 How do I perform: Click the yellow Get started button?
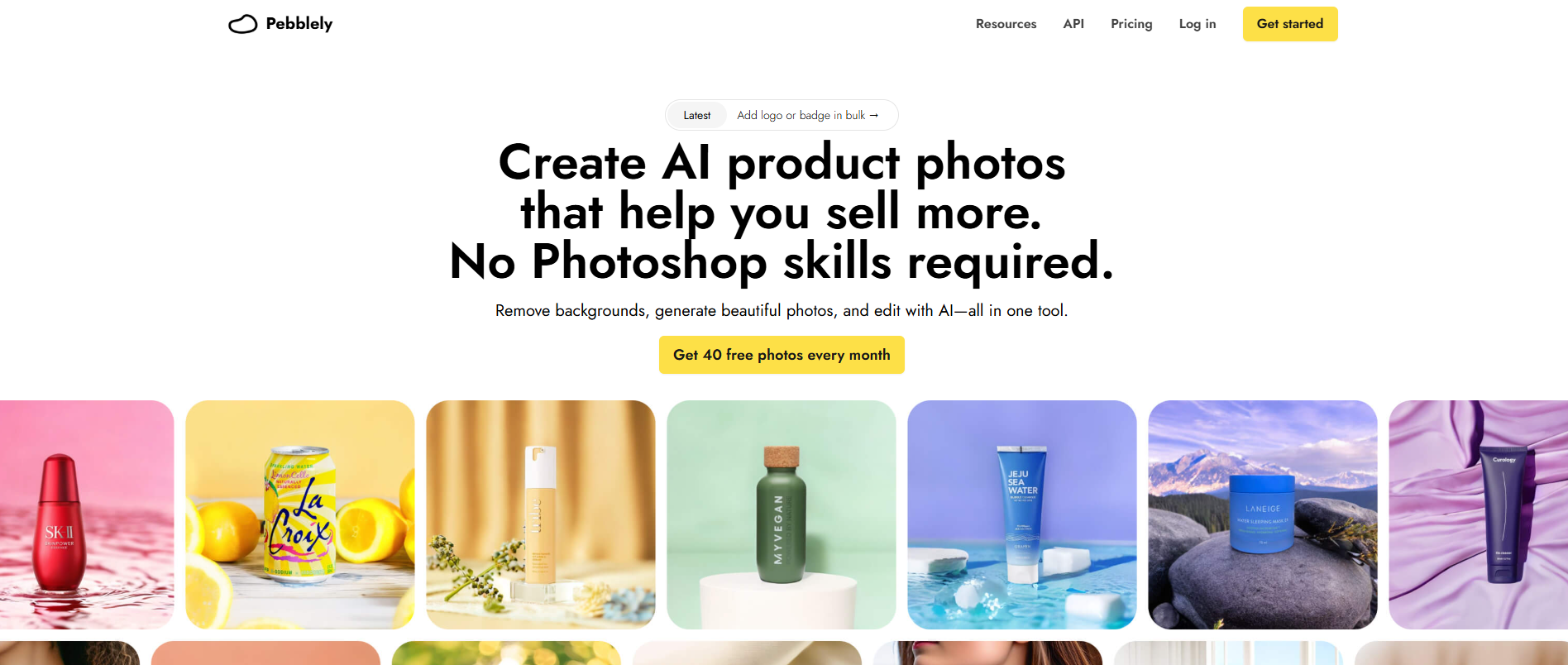click(1290, 24)
